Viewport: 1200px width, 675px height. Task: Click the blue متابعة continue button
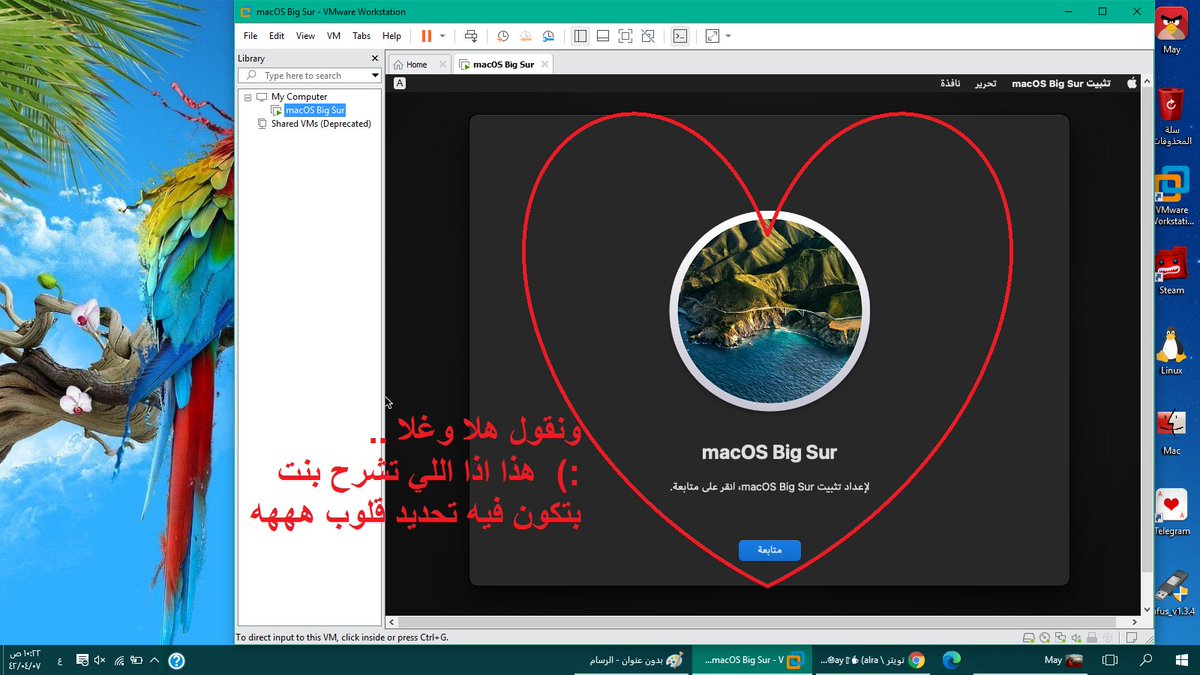pos(769,550)
